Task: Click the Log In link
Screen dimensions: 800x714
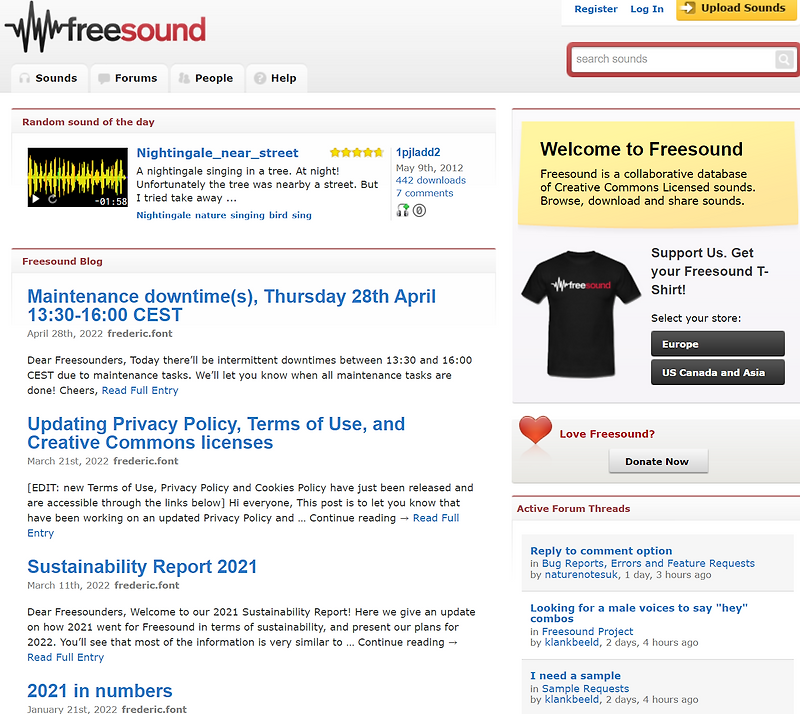Action: coord(646,9)
